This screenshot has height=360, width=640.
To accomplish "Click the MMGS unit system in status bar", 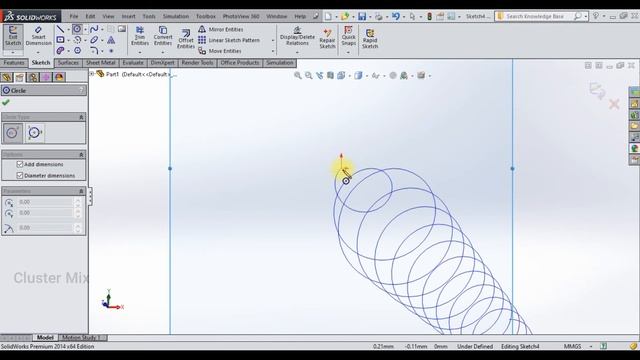I will coord(572,346).
